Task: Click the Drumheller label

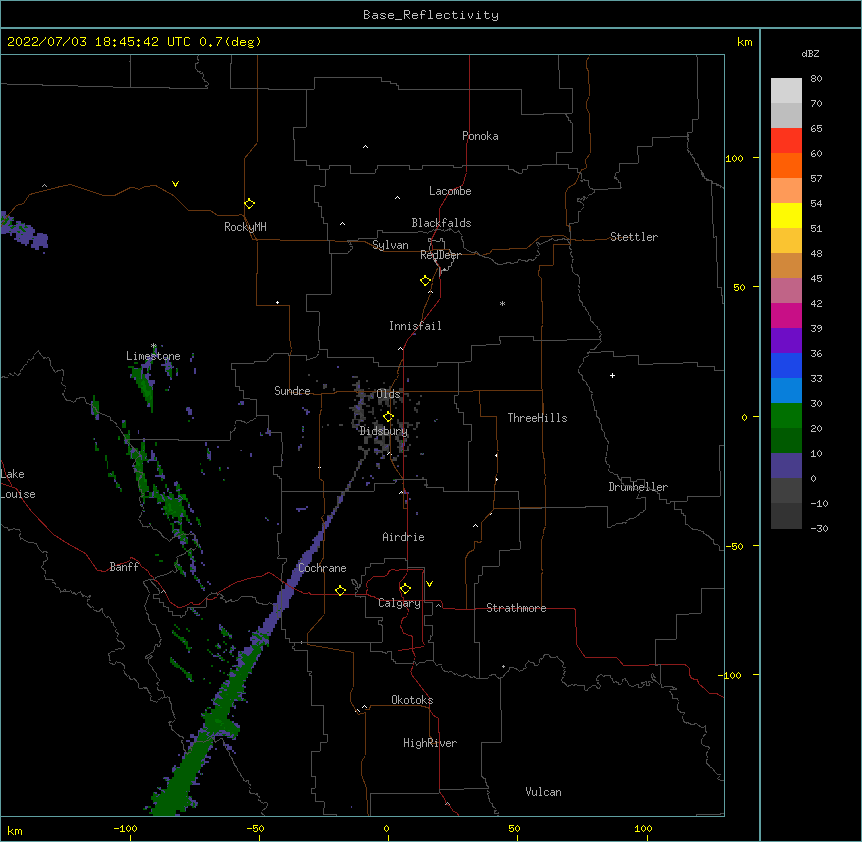Action: click(638, 487)
